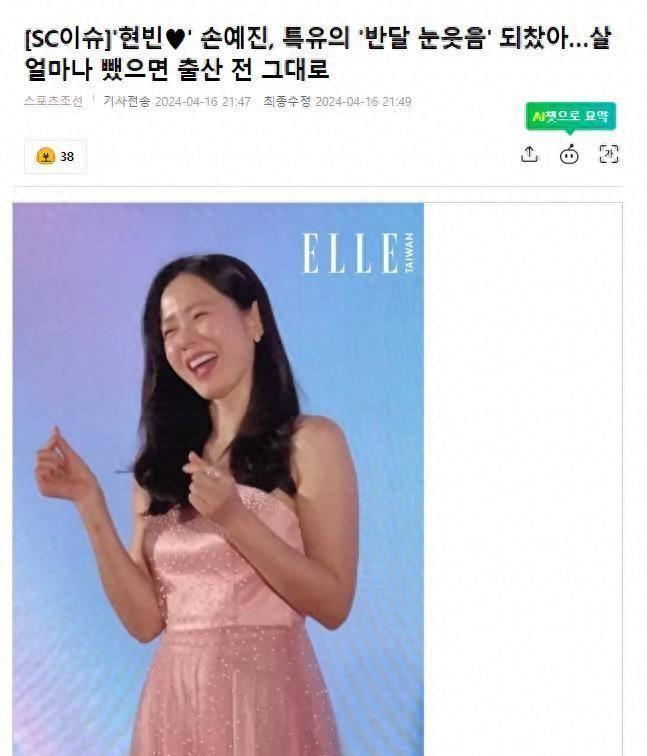Click the 기사전송 2024-04-16 21:47 timestamp

(177, 102)
